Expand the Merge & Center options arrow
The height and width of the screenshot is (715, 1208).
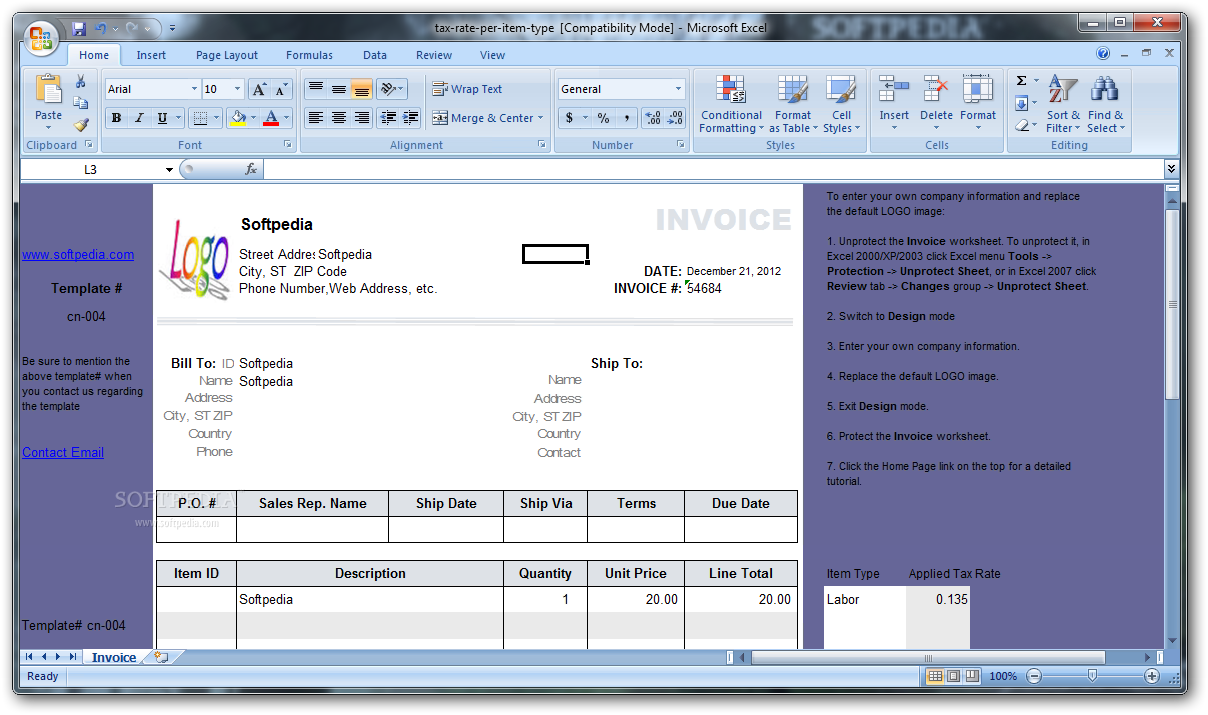coord(540,118)
